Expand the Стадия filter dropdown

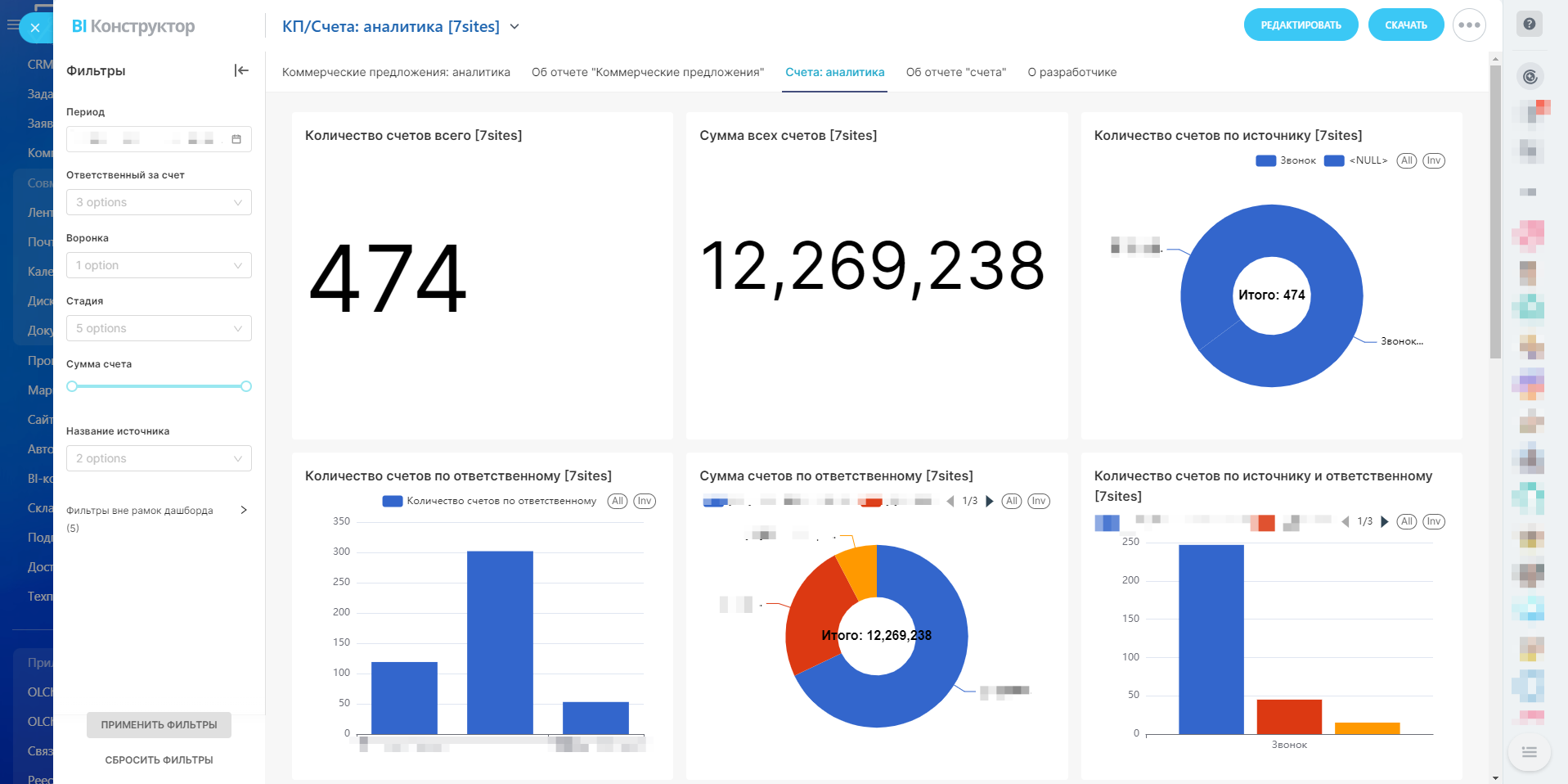click(x=159, y=328)
